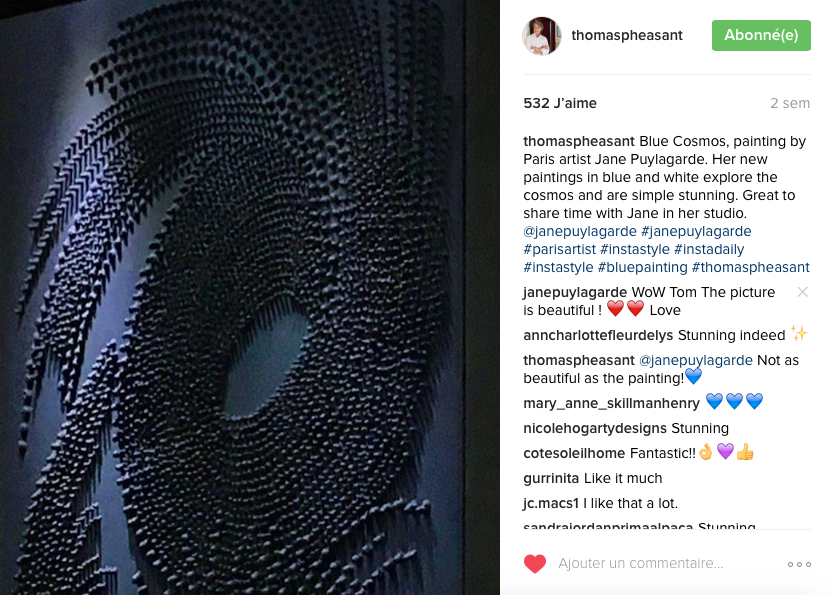Open the @janepuylagarde mention in the caption
This screenshot has width=835, height=595.
pos(580,231)
